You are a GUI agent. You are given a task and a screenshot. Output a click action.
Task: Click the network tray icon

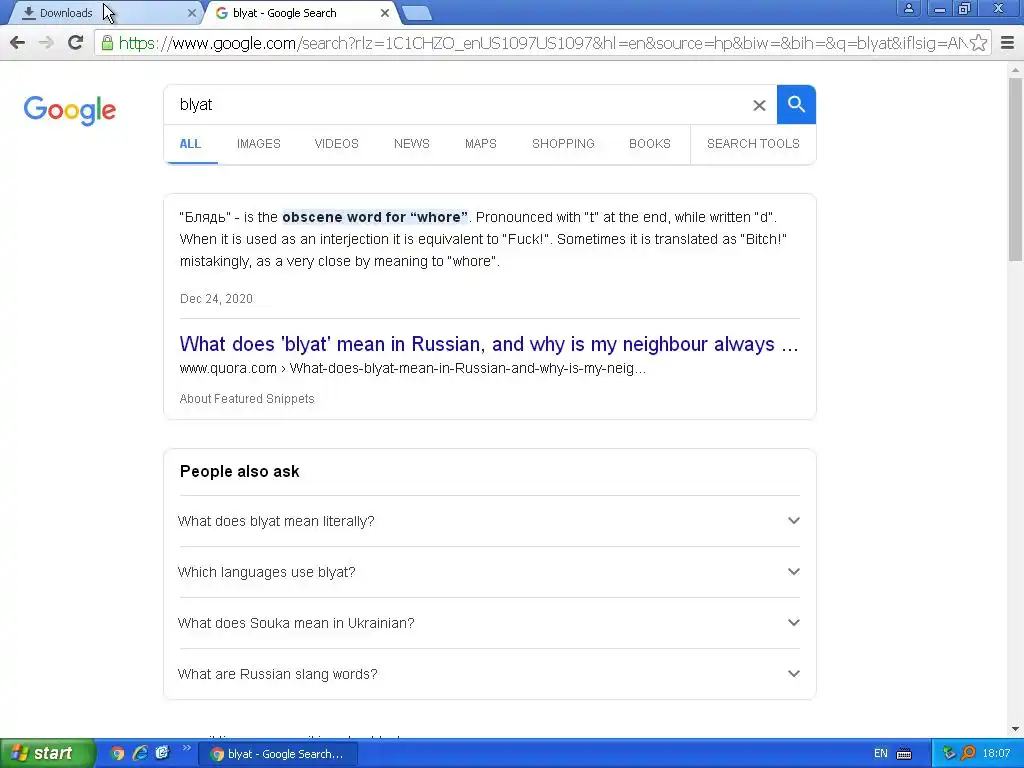[x=949, y=754]
